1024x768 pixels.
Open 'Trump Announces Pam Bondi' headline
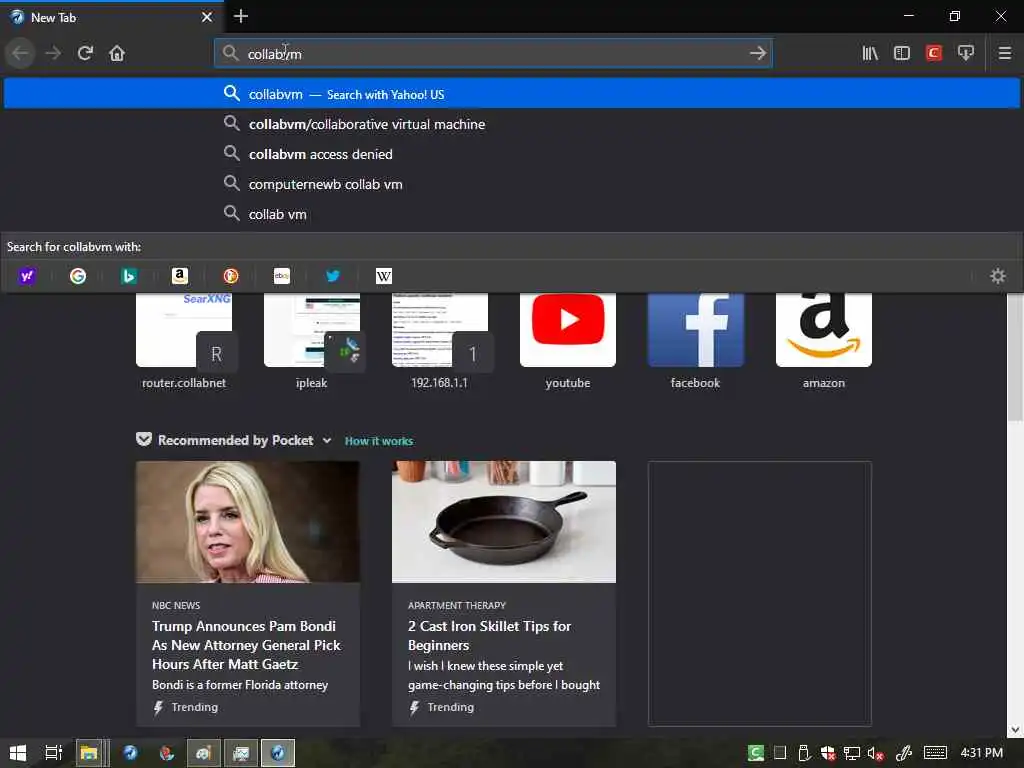tap(246, 645)
